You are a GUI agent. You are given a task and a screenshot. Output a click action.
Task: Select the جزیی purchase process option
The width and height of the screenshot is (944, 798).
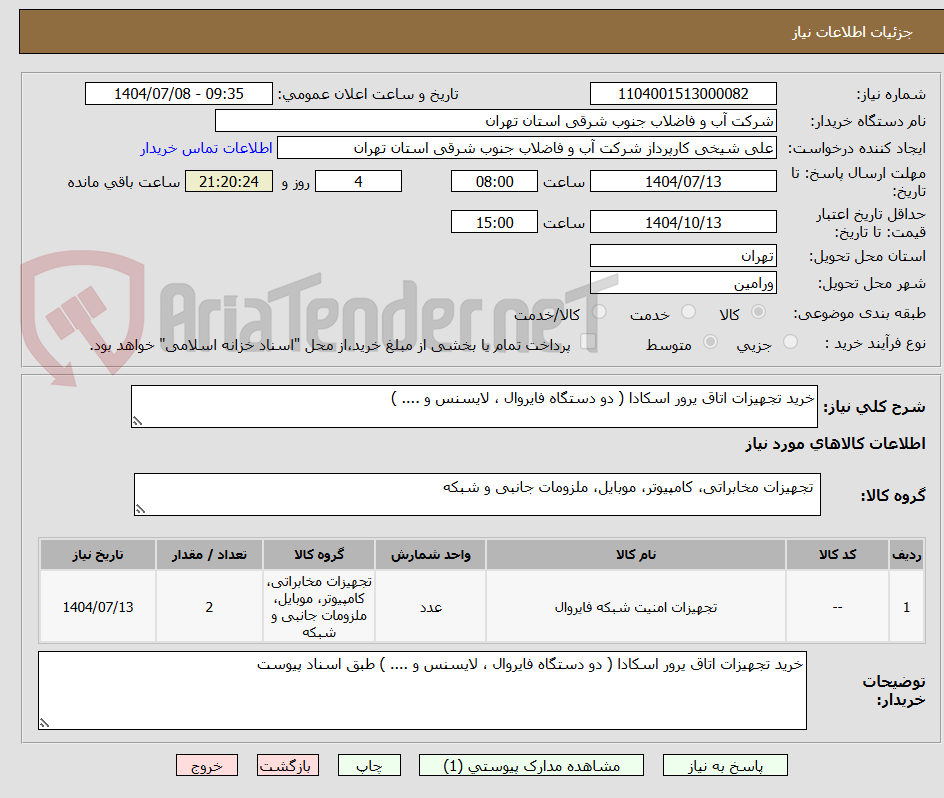point(790,342)
